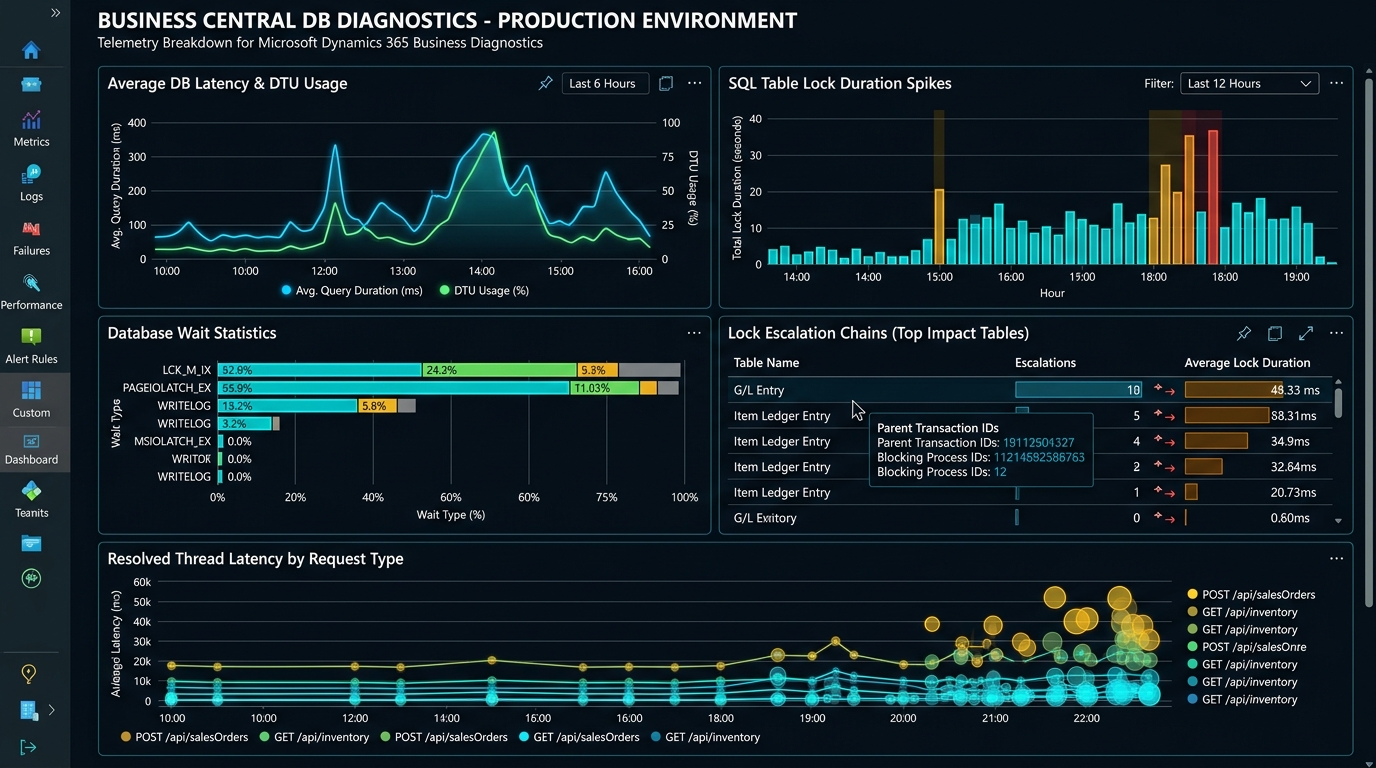Click Blocking Process ID 11214592586763 link
This screenshot has width=1376, height=768.
(x=1038, y=457)
